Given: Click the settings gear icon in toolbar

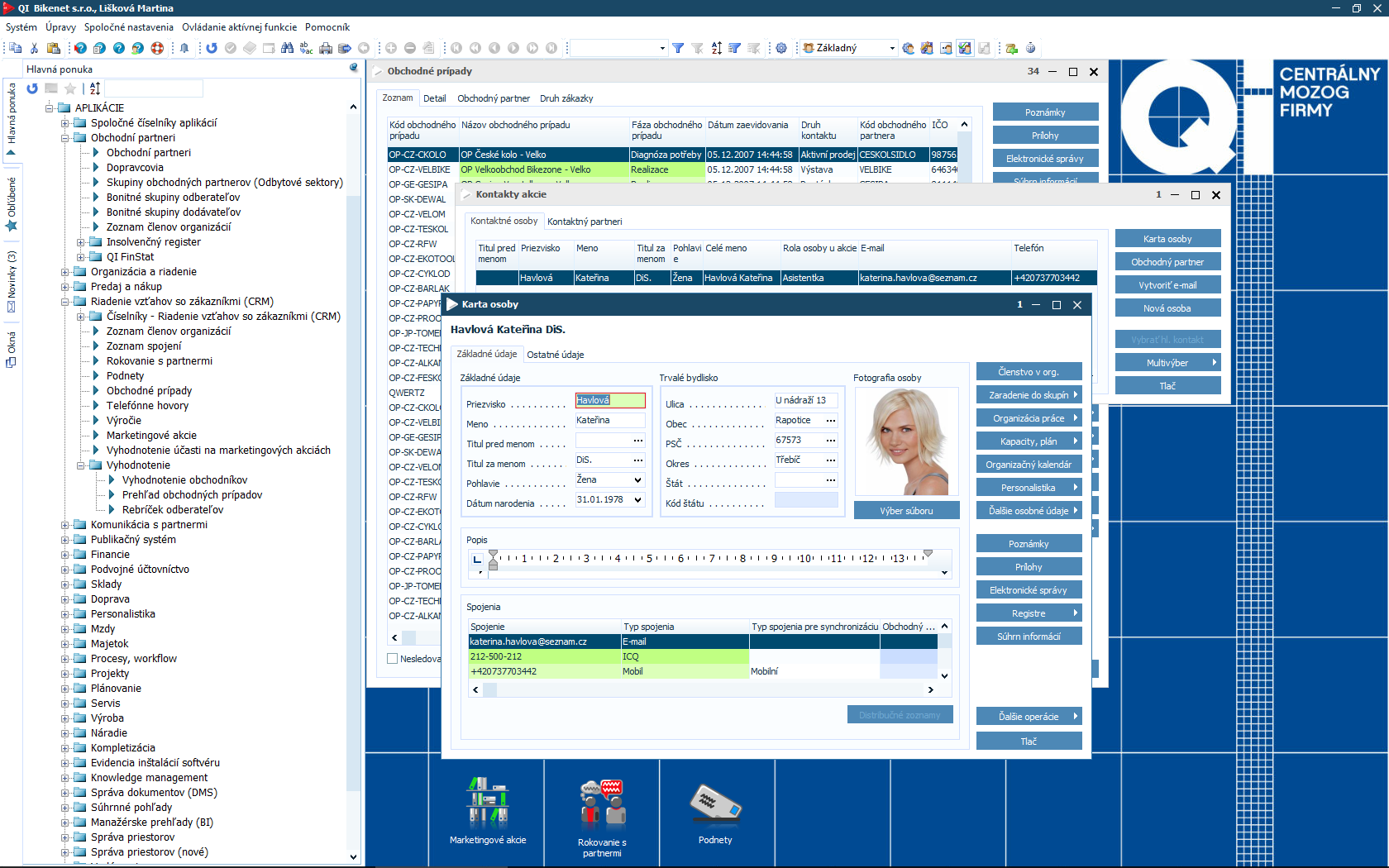Looking at the screenshot, I should pos(781,48).
